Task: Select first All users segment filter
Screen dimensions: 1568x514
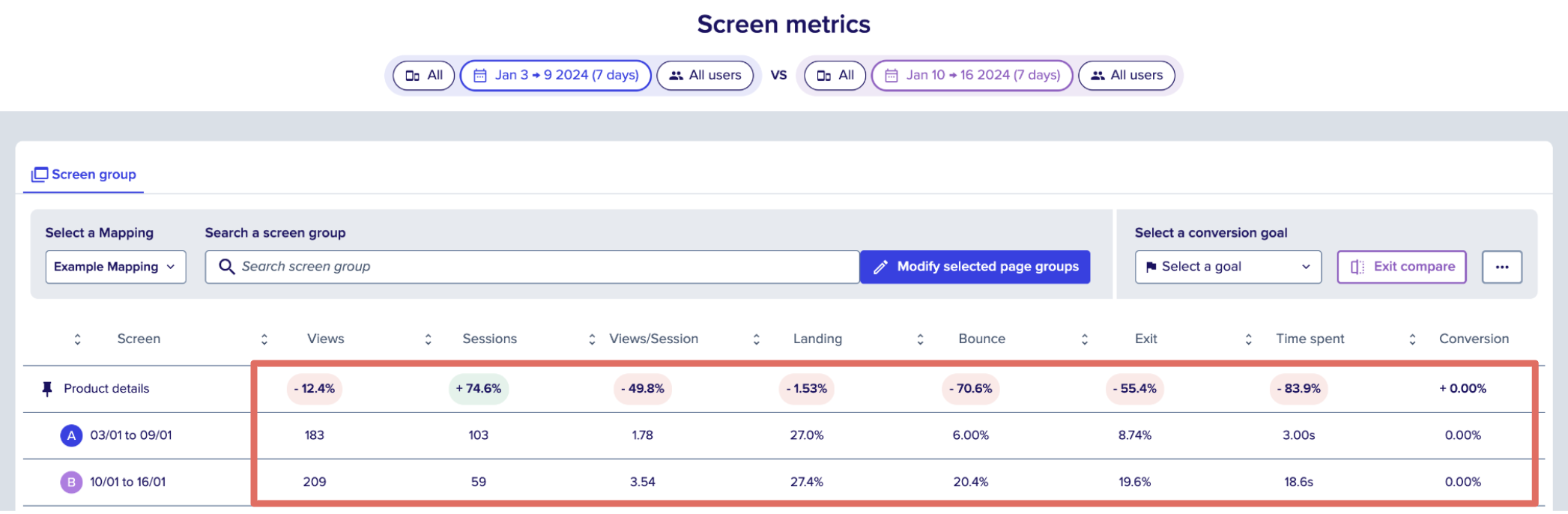Action: pyautogui.click(x=705, y=76)
